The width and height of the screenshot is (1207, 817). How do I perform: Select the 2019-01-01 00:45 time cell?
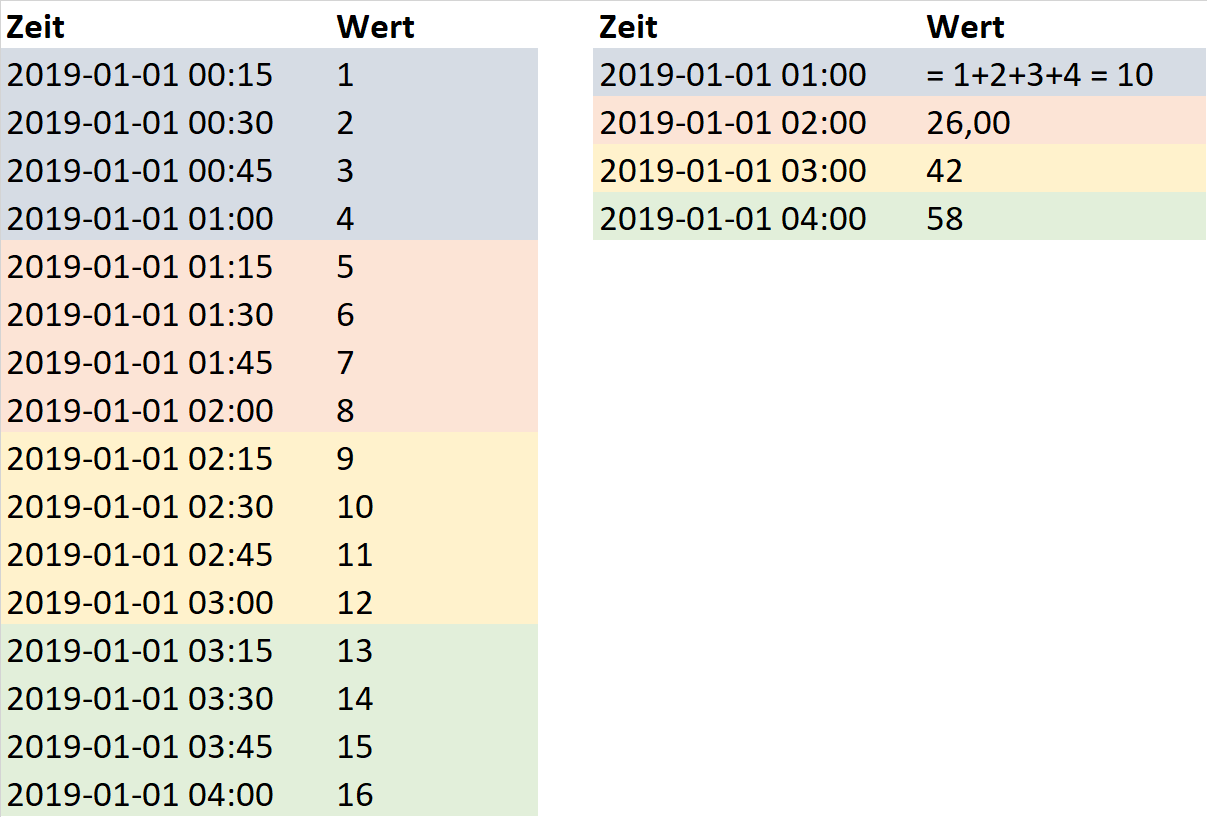(140, 171)
